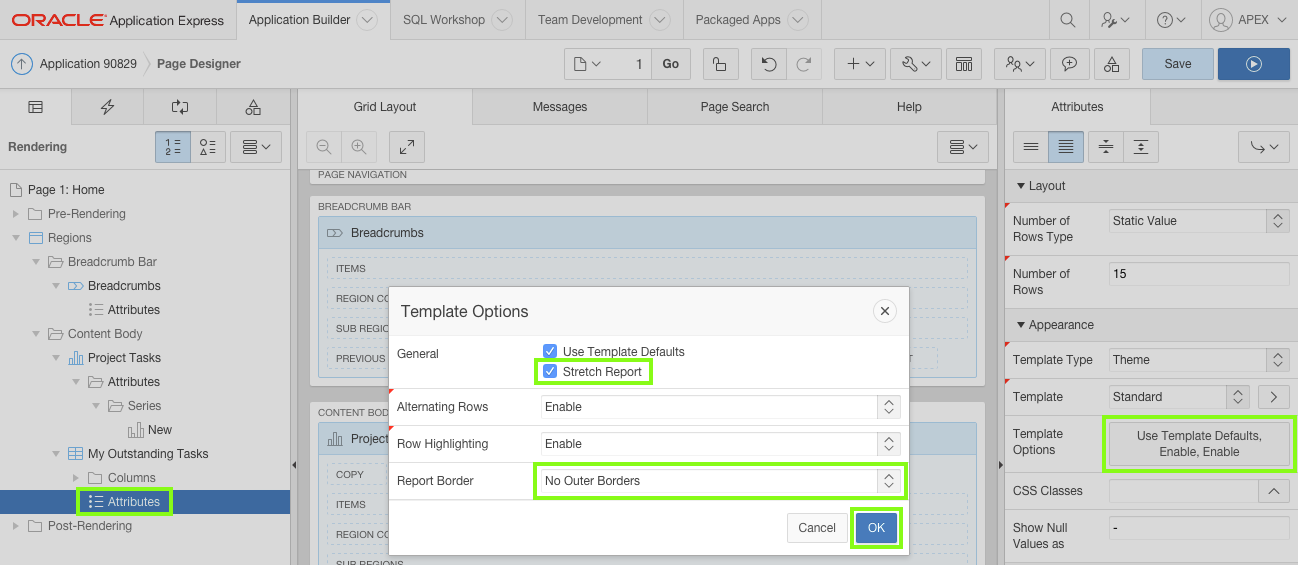Open the Report Border dropdown
This screenshot has width=1298, height=565.
[720, 481]
